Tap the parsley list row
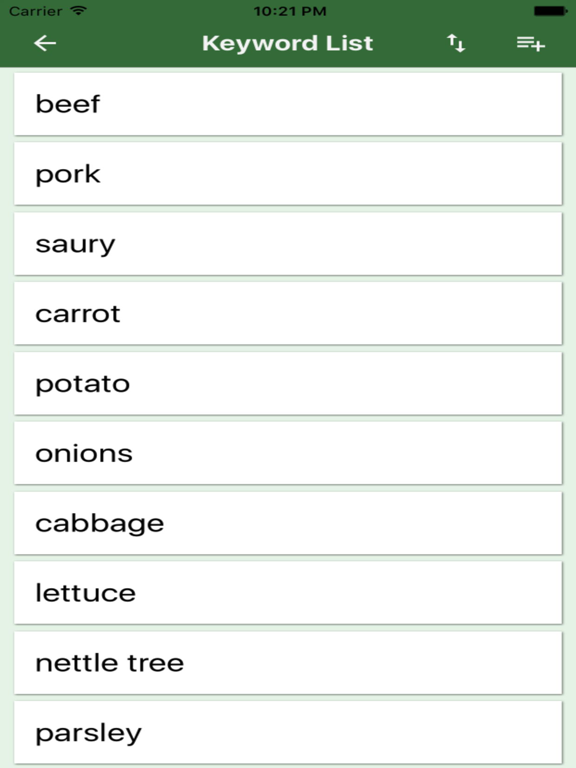 point(288,733)
